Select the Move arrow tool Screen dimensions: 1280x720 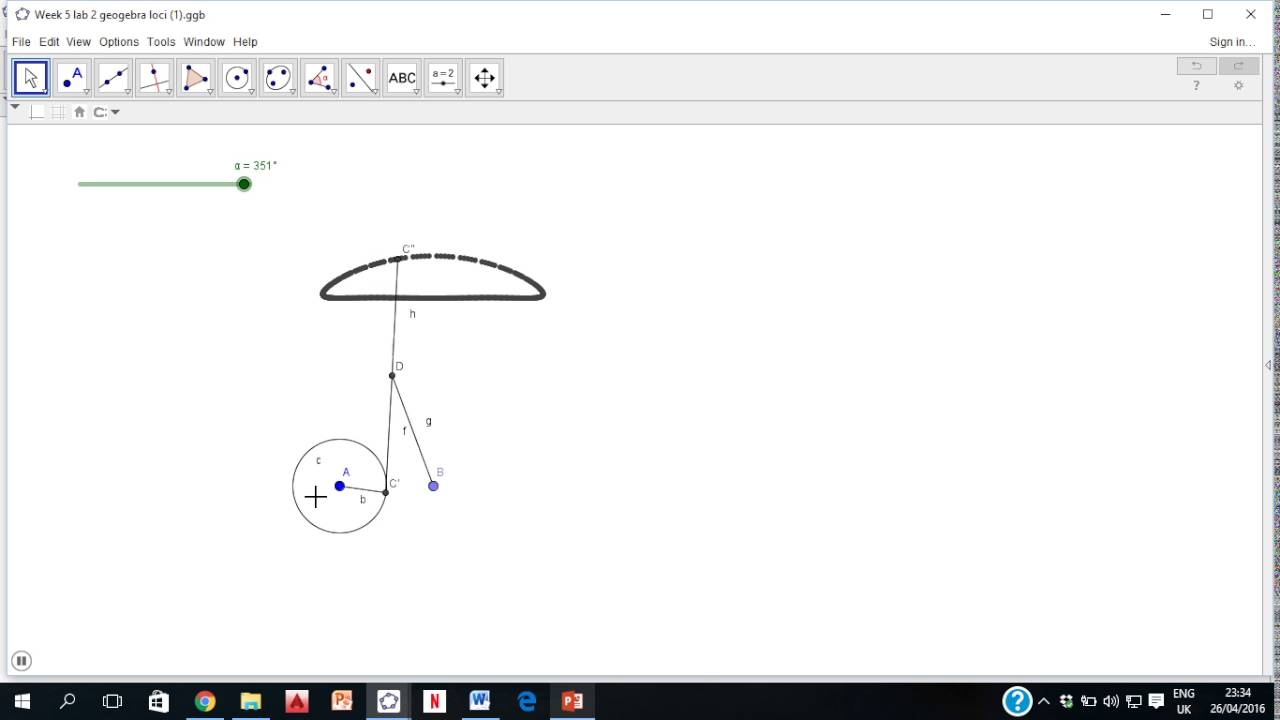click(31, 77)
